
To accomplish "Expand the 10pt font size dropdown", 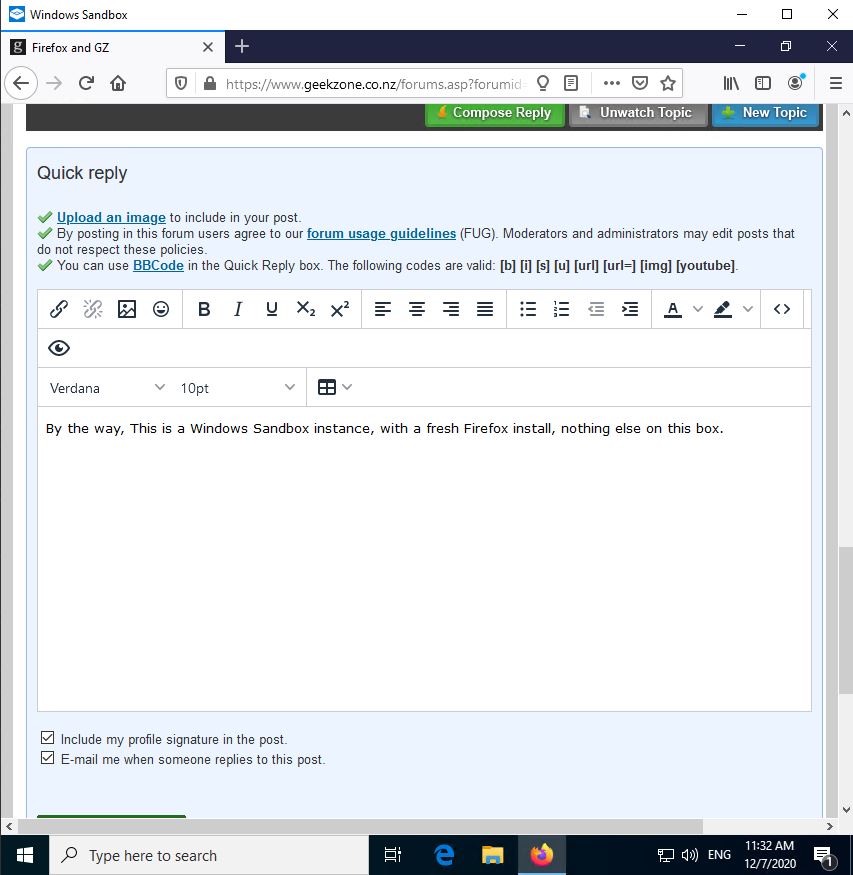I will click(x=238, y=388).
